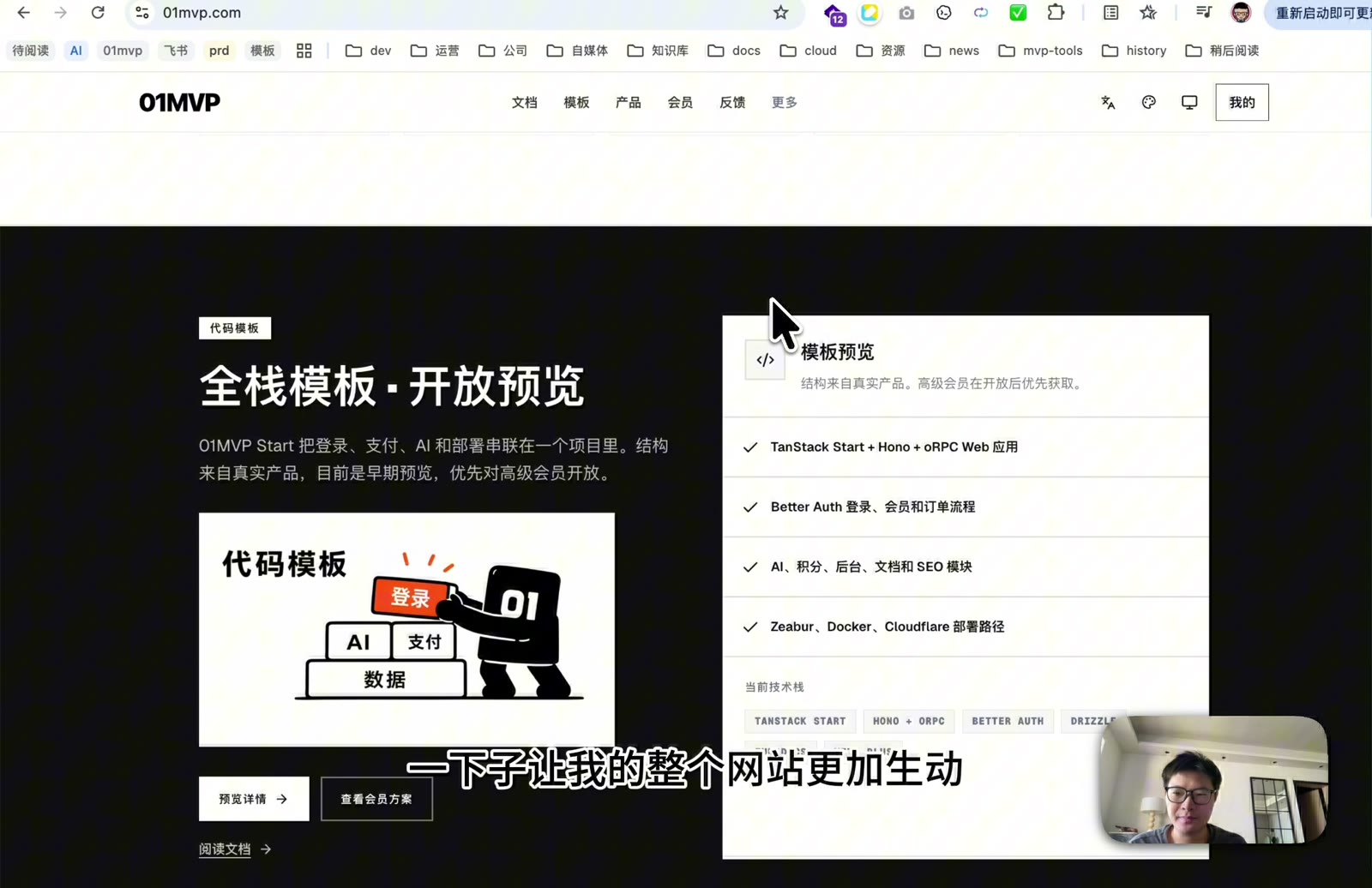
Task: Click the code brackets icon beside 模板预览
Action: pyautogui.click(x=765, y=360)
